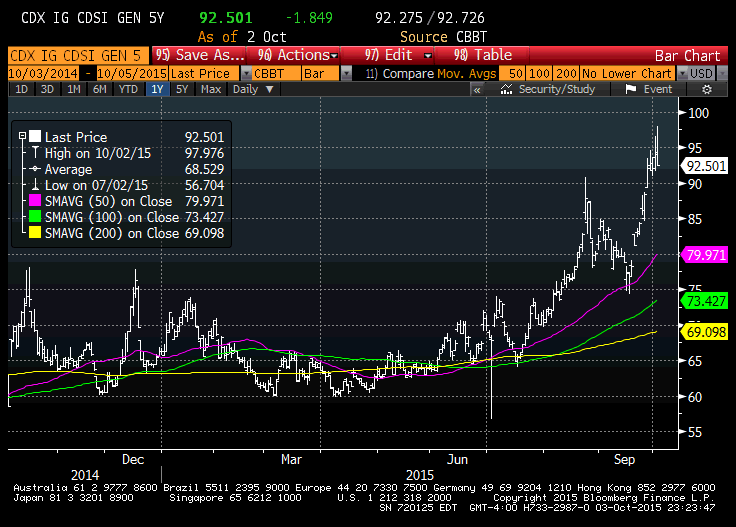The image size is (736, 527).
Task: Select the 1Y time range
Action: [157, 89]
